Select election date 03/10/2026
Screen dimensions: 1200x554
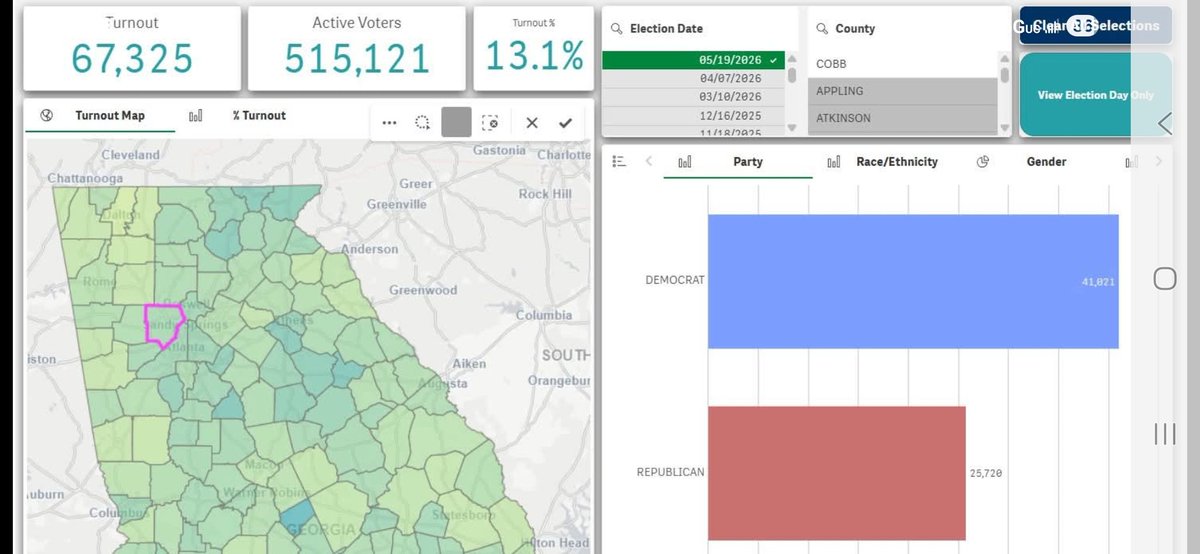click(692, 97)
